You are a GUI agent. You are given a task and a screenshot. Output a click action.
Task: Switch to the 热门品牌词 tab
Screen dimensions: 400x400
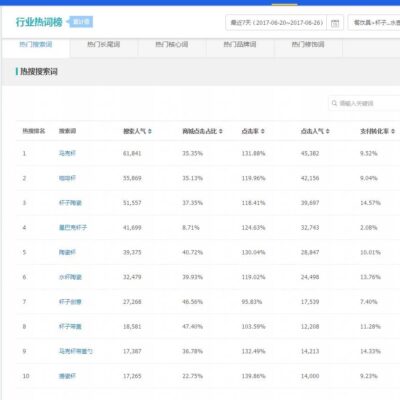[x=240, y=44]
